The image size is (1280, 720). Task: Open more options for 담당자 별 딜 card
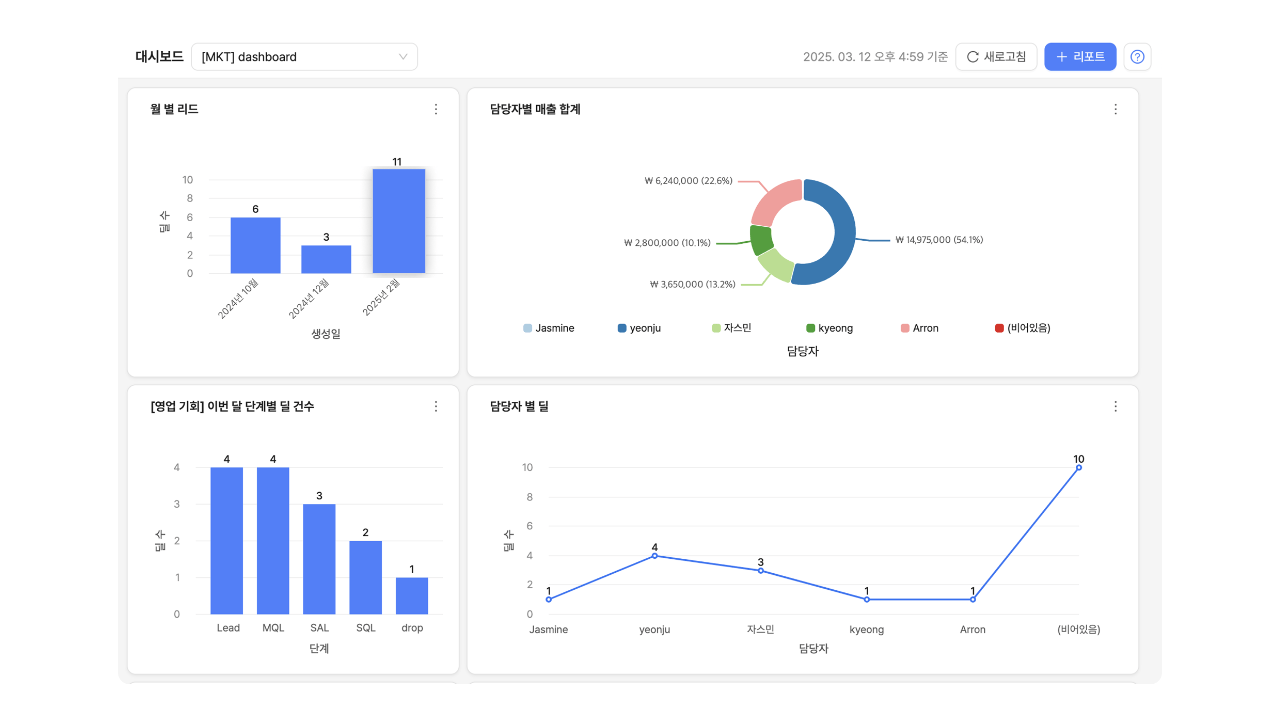(x=1115, y=406)
